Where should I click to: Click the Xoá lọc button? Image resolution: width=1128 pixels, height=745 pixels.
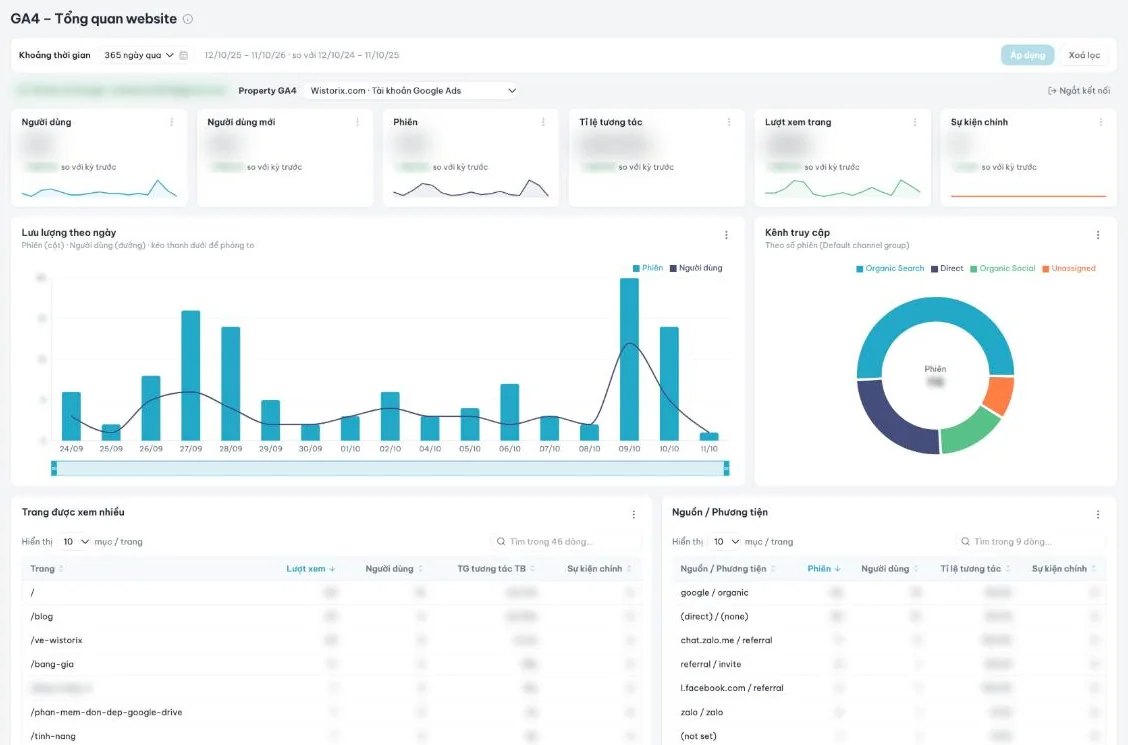1084,55
